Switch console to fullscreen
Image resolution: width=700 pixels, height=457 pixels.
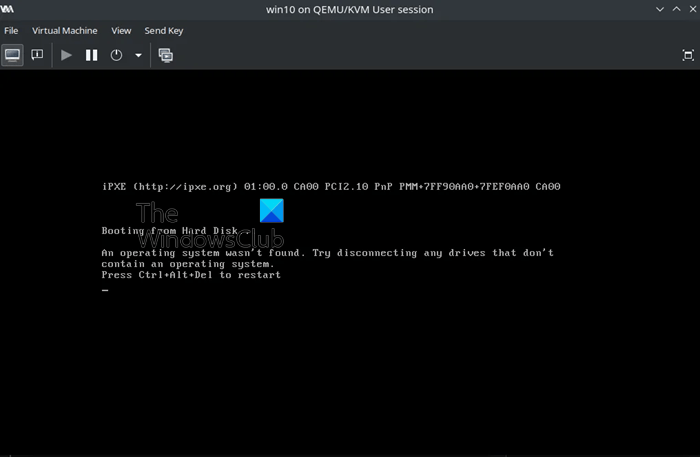click(x=688, y=55)
